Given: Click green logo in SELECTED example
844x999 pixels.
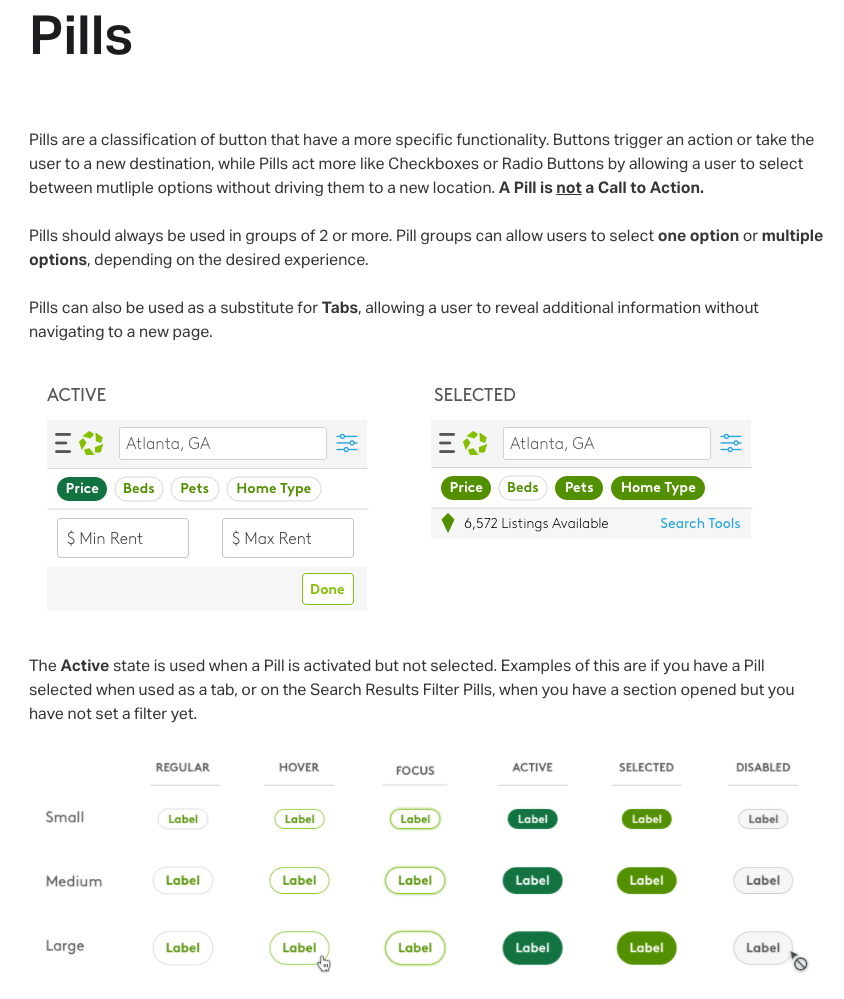Looking at the screenshot, I should click(x=475, y=443).
